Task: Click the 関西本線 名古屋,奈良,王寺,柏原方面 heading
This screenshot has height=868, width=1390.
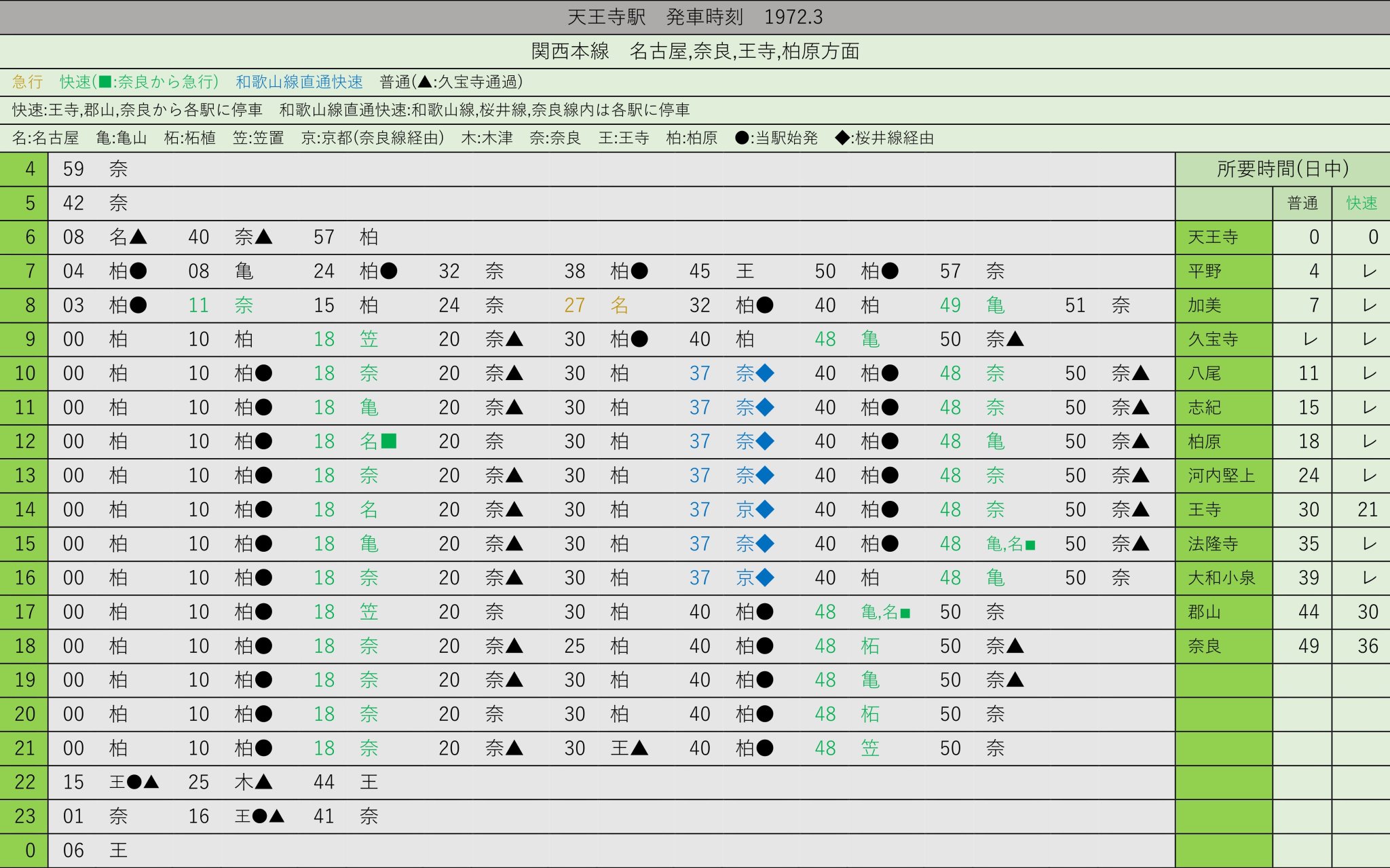Action: click(695, 50)
